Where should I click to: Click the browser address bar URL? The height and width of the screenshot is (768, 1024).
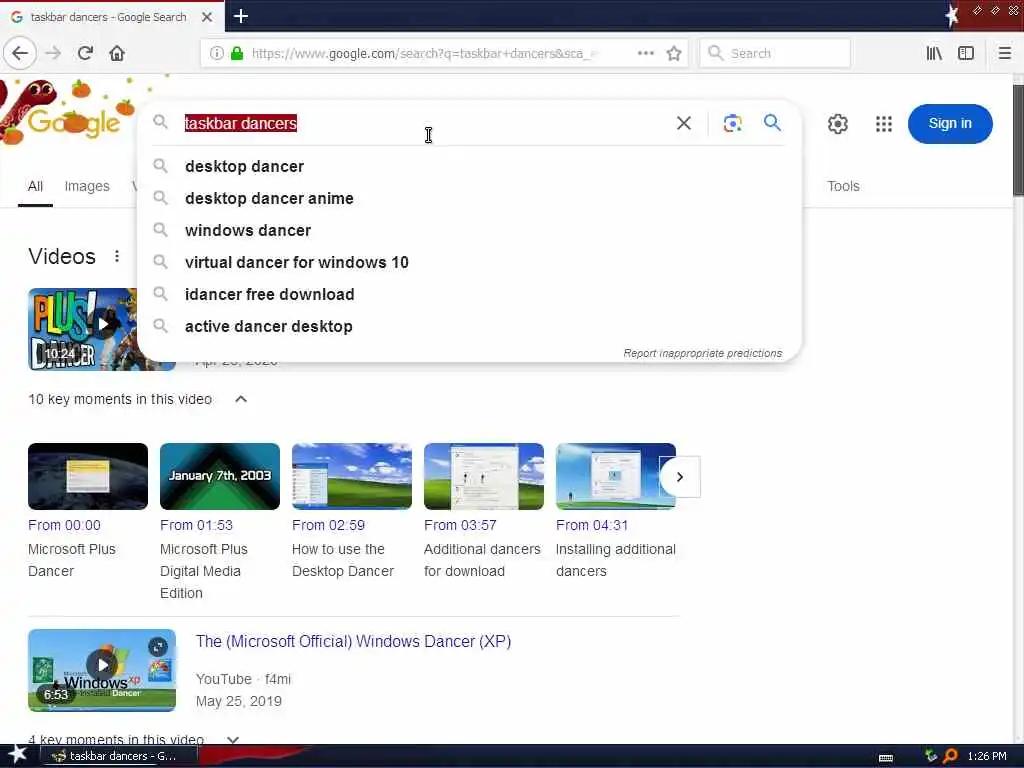click(x=423, y=54)
